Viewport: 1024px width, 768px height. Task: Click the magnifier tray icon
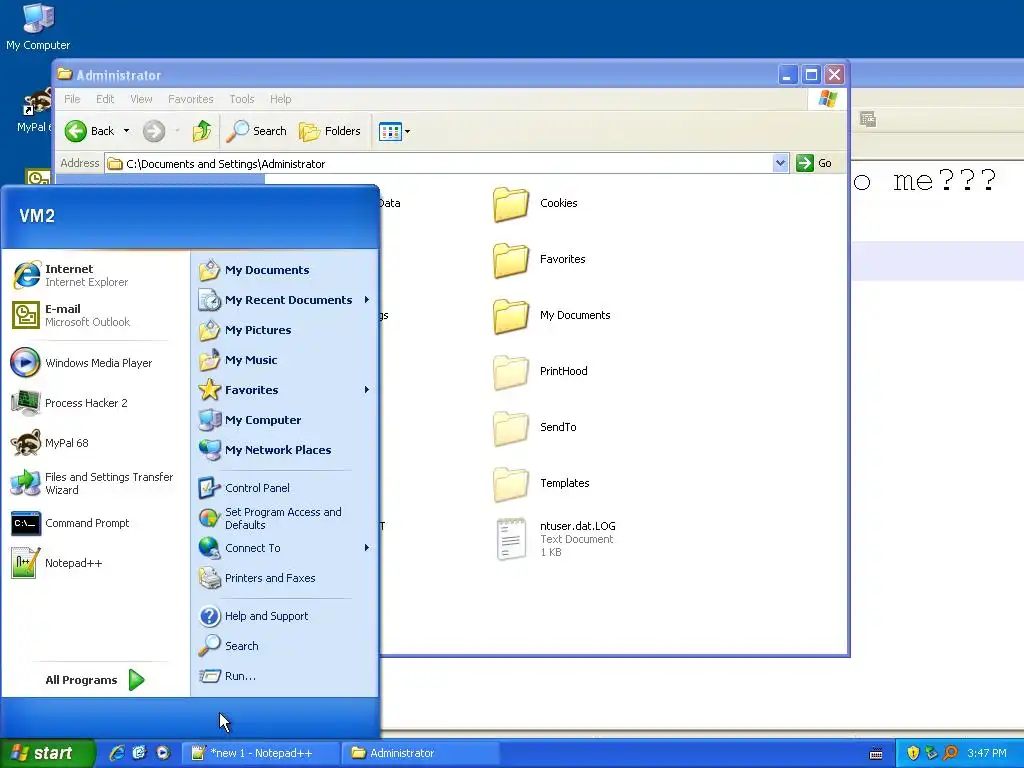[950, 753]
